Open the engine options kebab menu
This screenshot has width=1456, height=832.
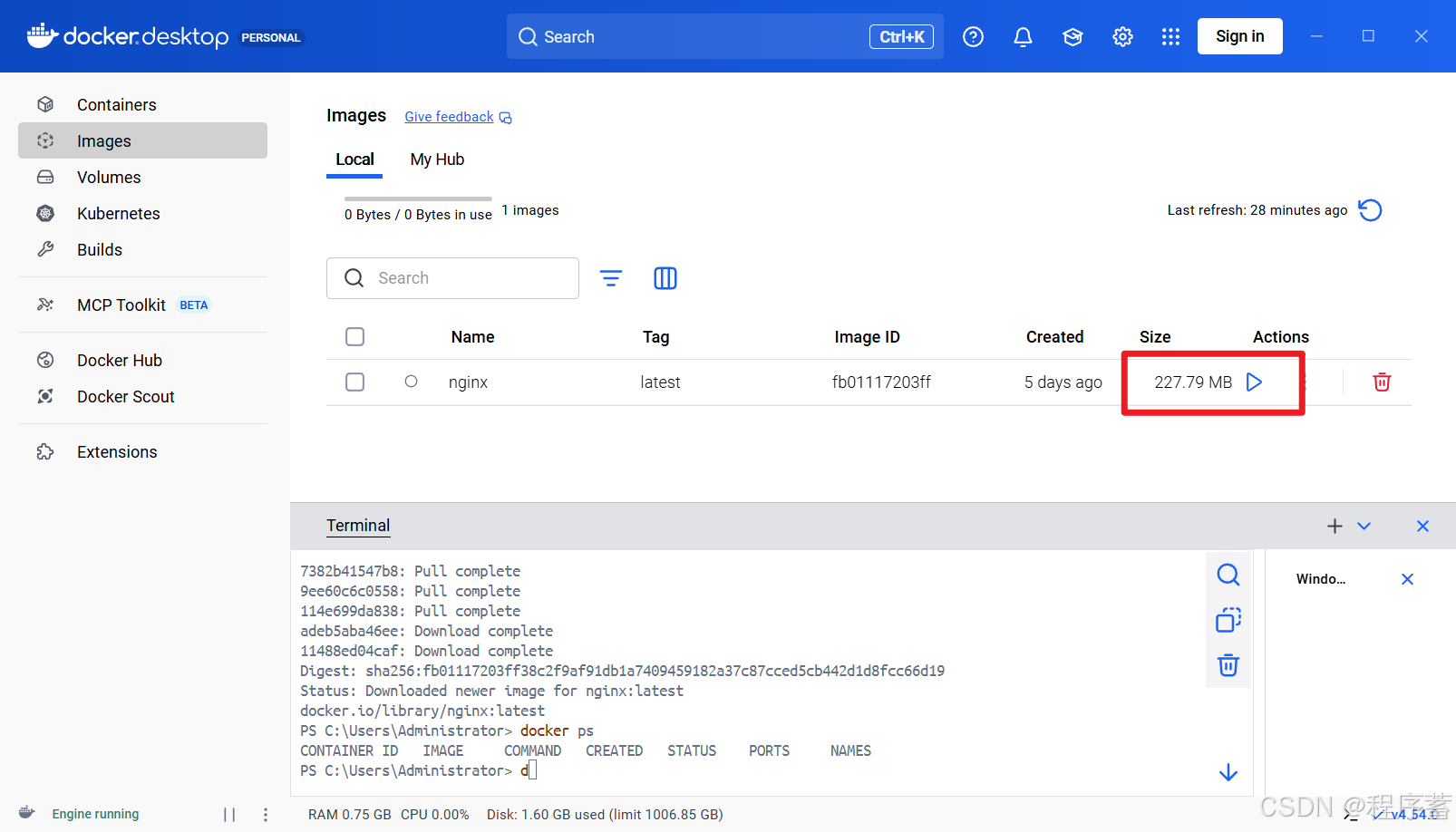tap(266, 815)
